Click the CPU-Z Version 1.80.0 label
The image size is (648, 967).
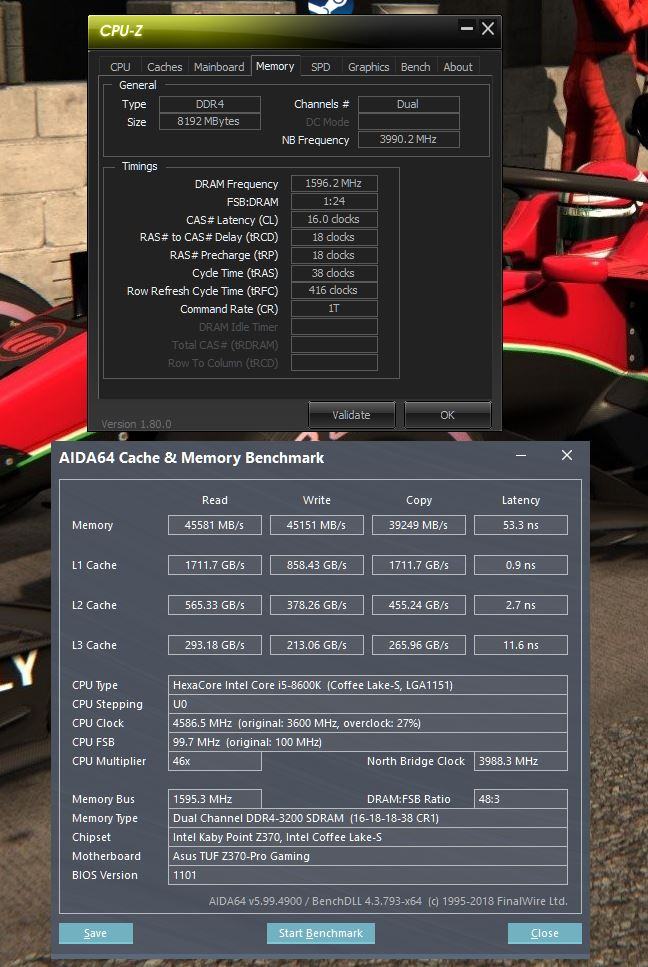tap(136, 424)
